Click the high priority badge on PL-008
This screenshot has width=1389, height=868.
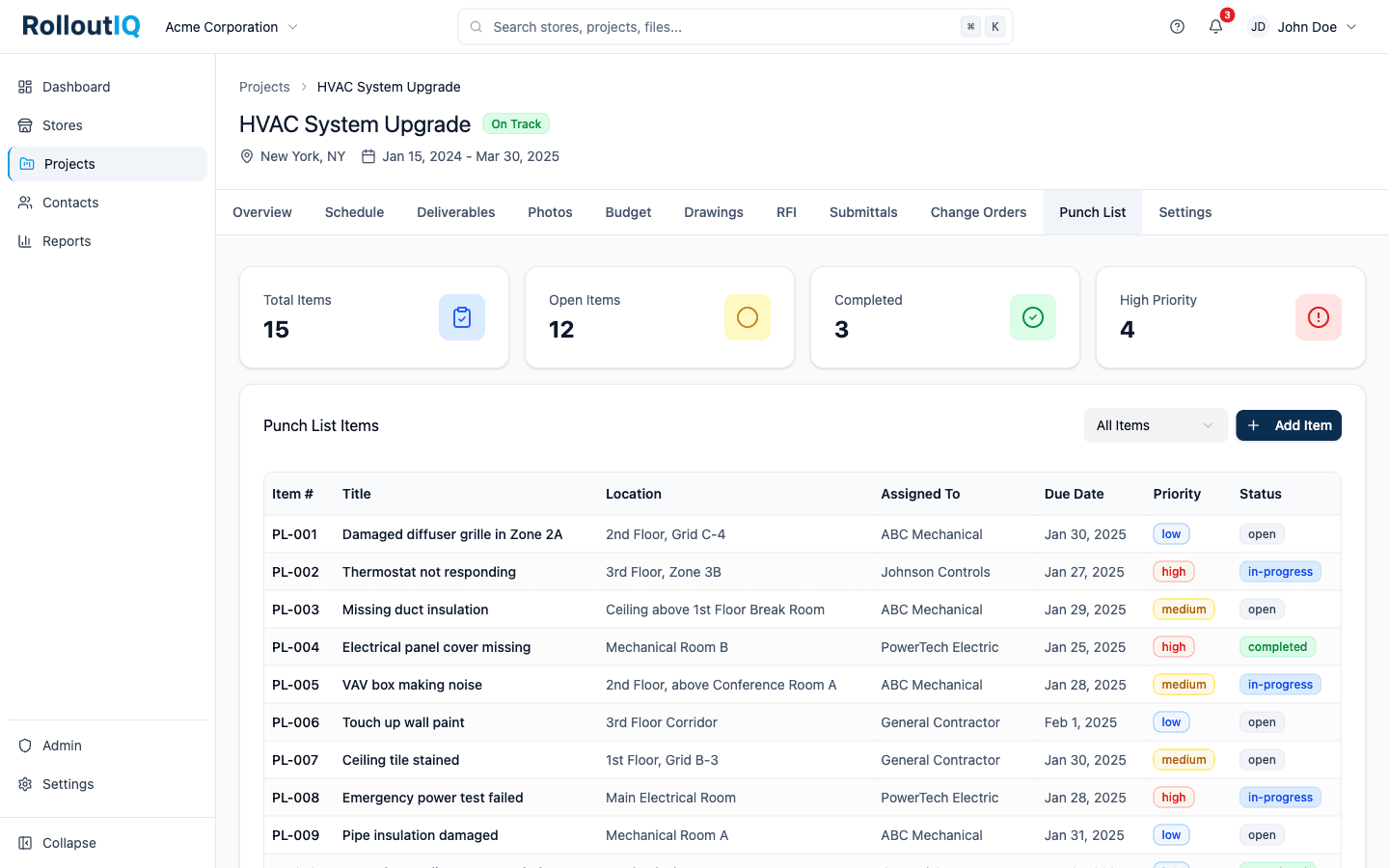(x=1174, y=798)
